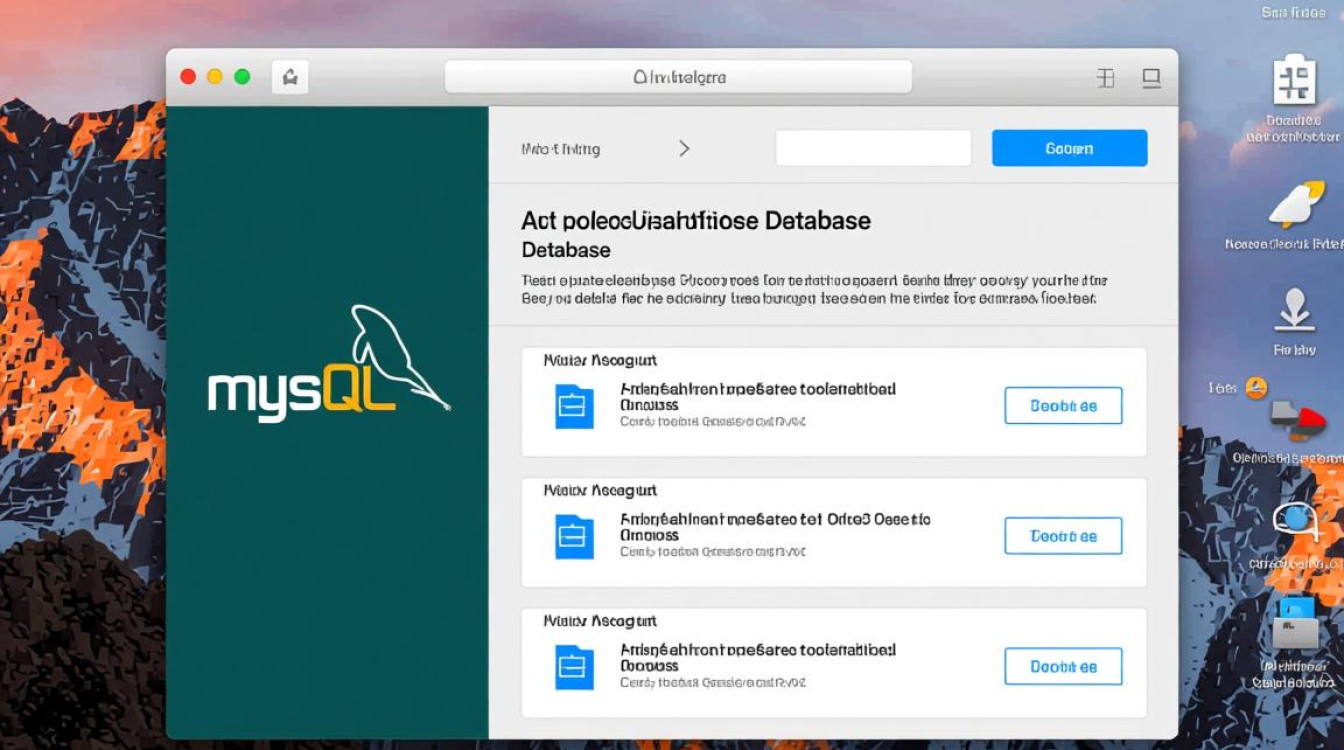1344x750 pixels.
Task: Click the window display icon beside the sidebar icon
Action: [1151, 78]
